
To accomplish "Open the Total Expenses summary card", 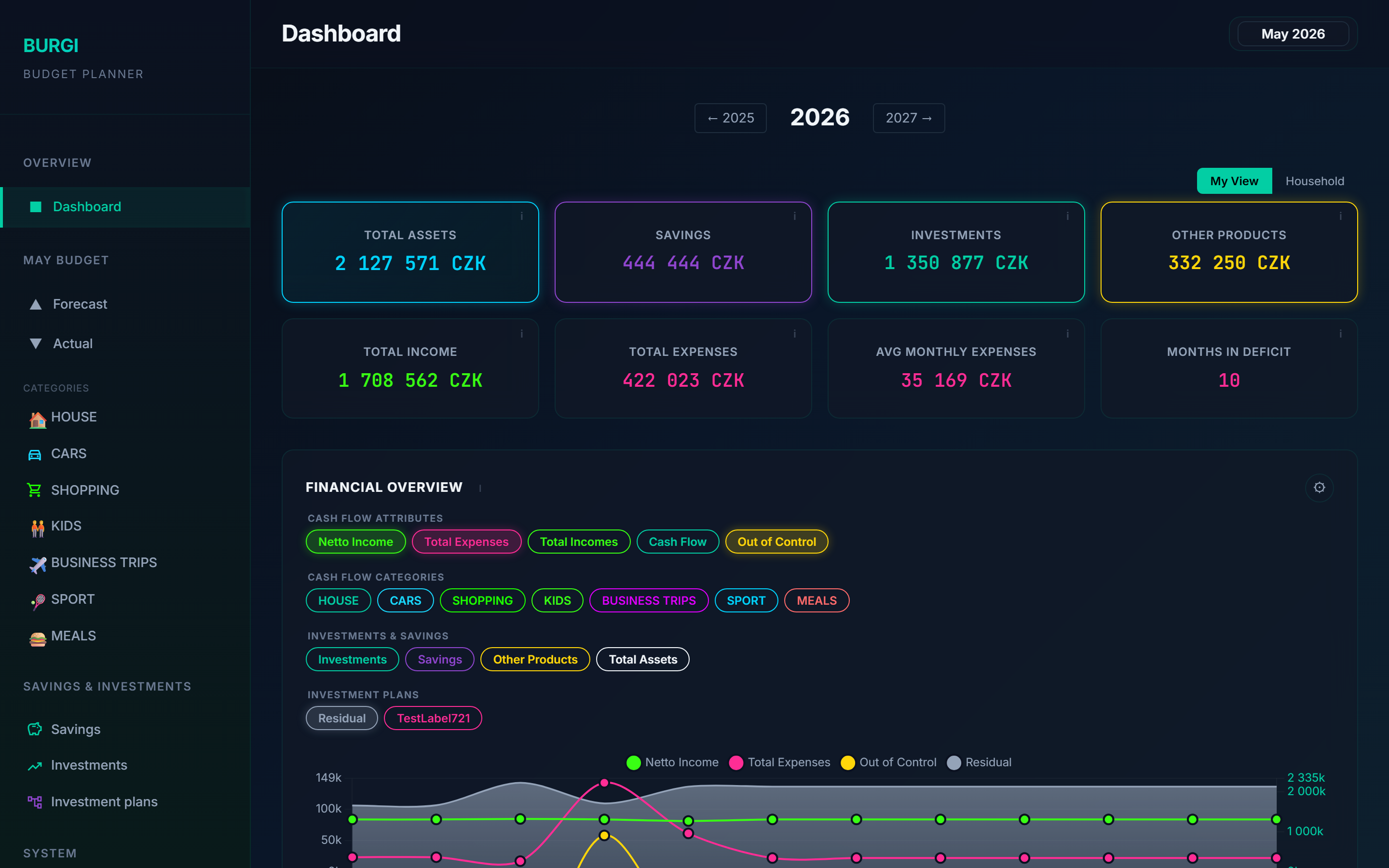I will coord(683,368).
